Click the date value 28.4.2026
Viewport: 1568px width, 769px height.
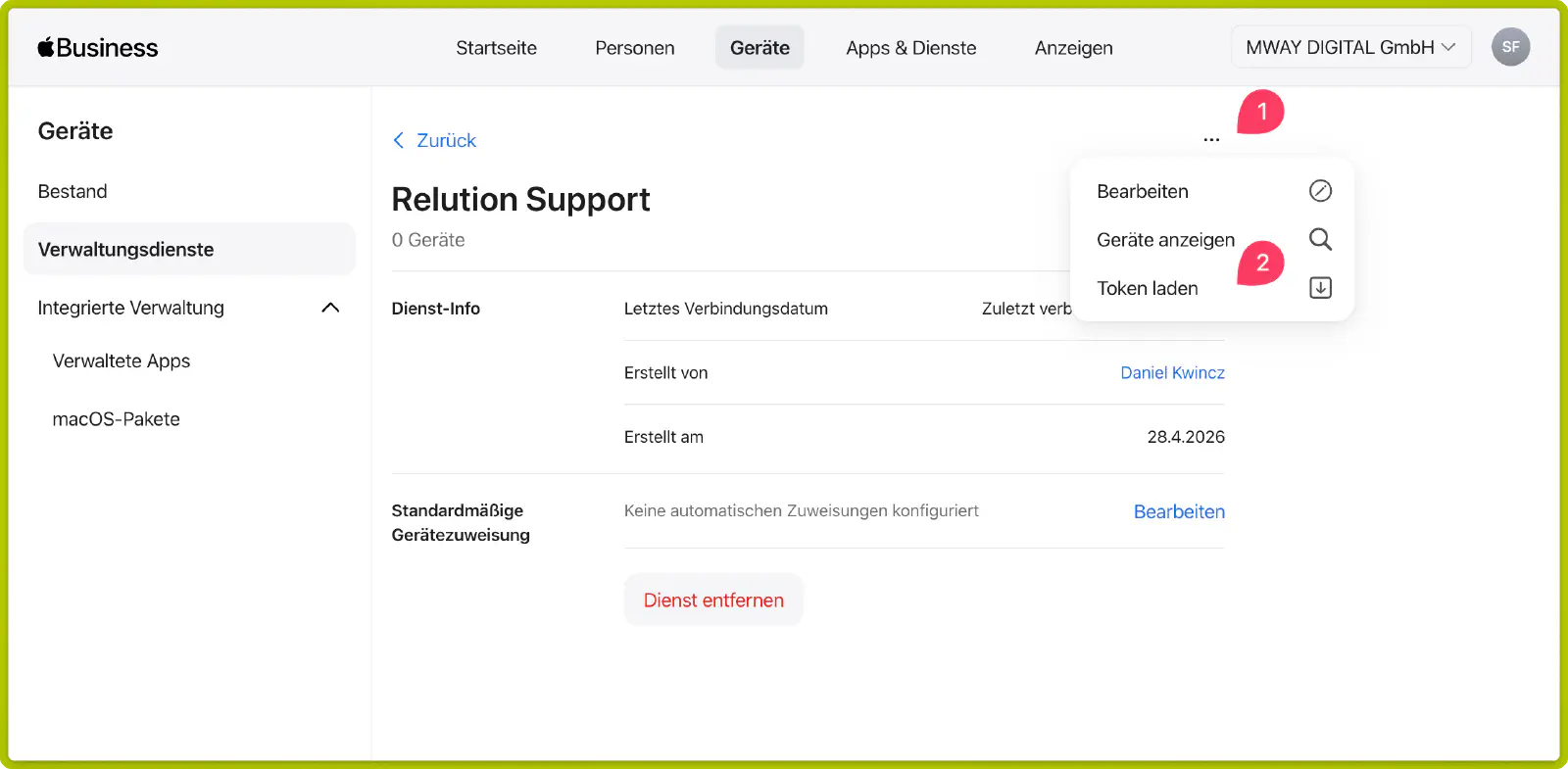[x=1186, y=437]
